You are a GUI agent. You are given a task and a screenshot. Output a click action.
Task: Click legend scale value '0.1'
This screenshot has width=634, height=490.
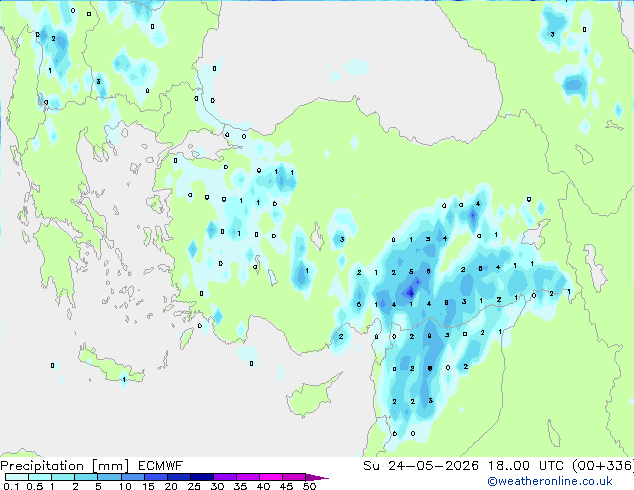(11, 486)
